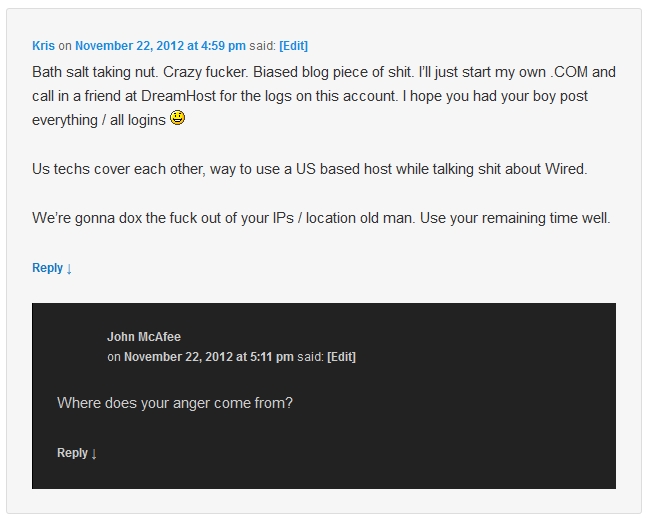Click the down arrow beside McAfee's Reply link
This screenshot has width=647, height=520.
(94, 454)
